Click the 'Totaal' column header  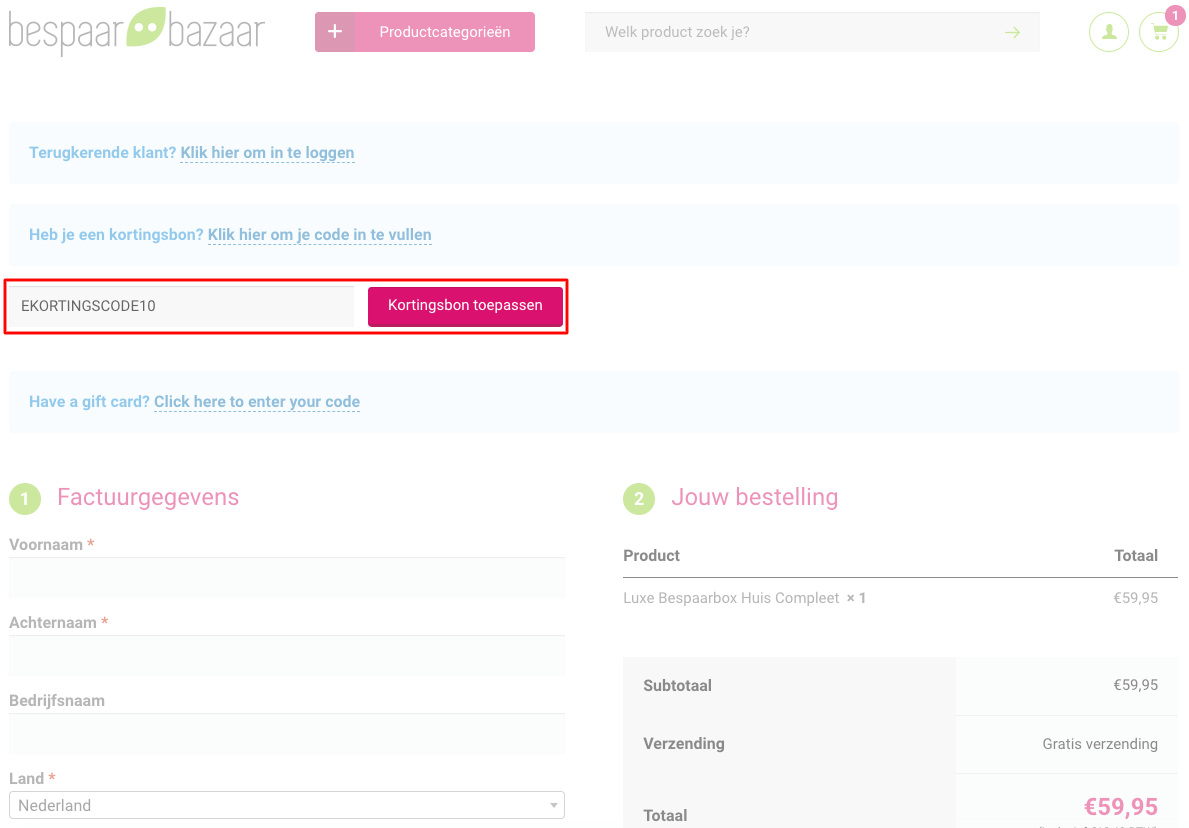coord(1136,556)
